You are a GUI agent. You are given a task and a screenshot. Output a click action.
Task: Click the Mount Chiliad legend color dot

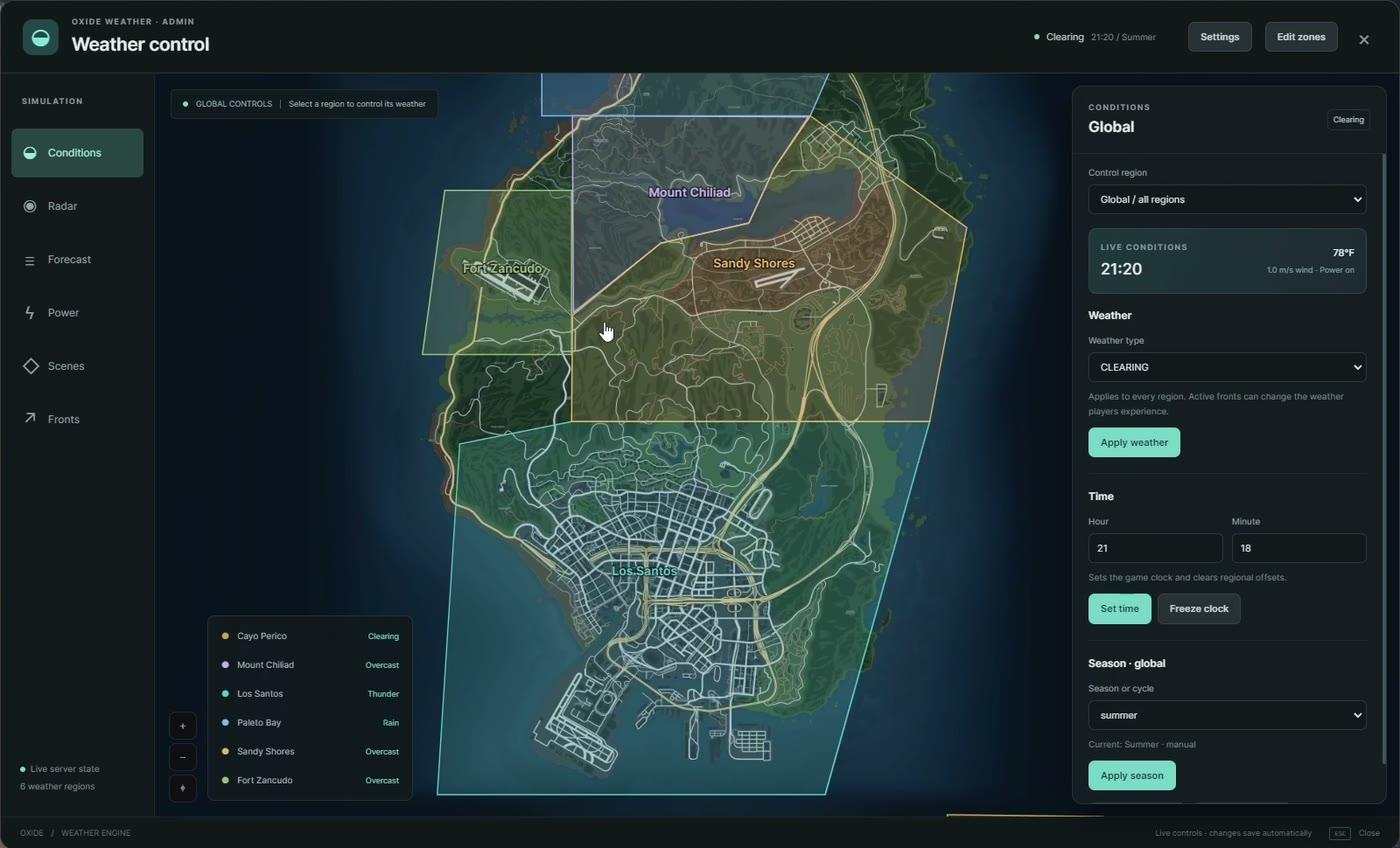pyautogui.click(x=225, y=665)
